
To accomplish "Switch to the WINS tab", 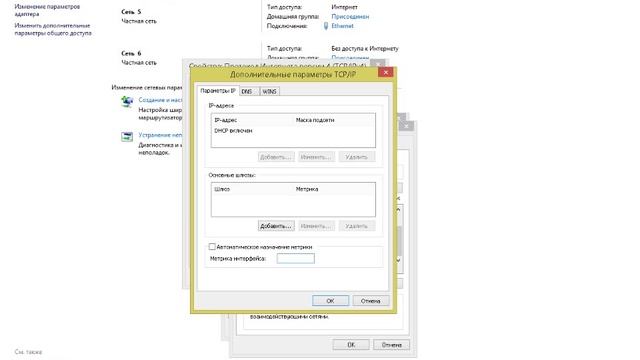I will [269, 91].
